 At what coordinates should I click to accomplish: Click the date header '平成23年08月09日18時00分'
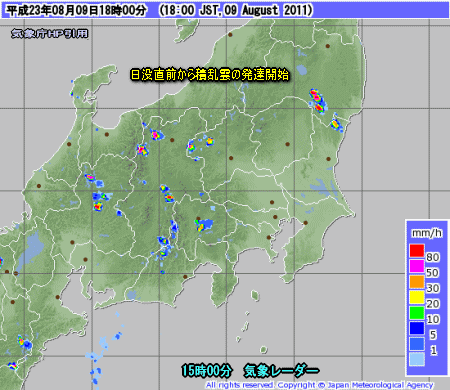pyautogui.click(x=76, y=10)
